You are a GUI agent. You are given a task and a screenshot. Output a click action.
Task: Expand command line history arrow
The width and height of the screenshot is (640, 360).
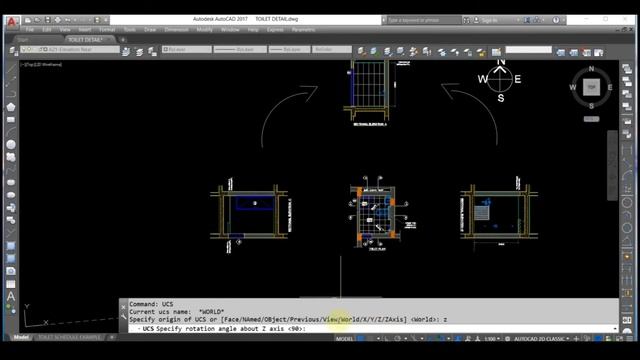pos(615,329)
